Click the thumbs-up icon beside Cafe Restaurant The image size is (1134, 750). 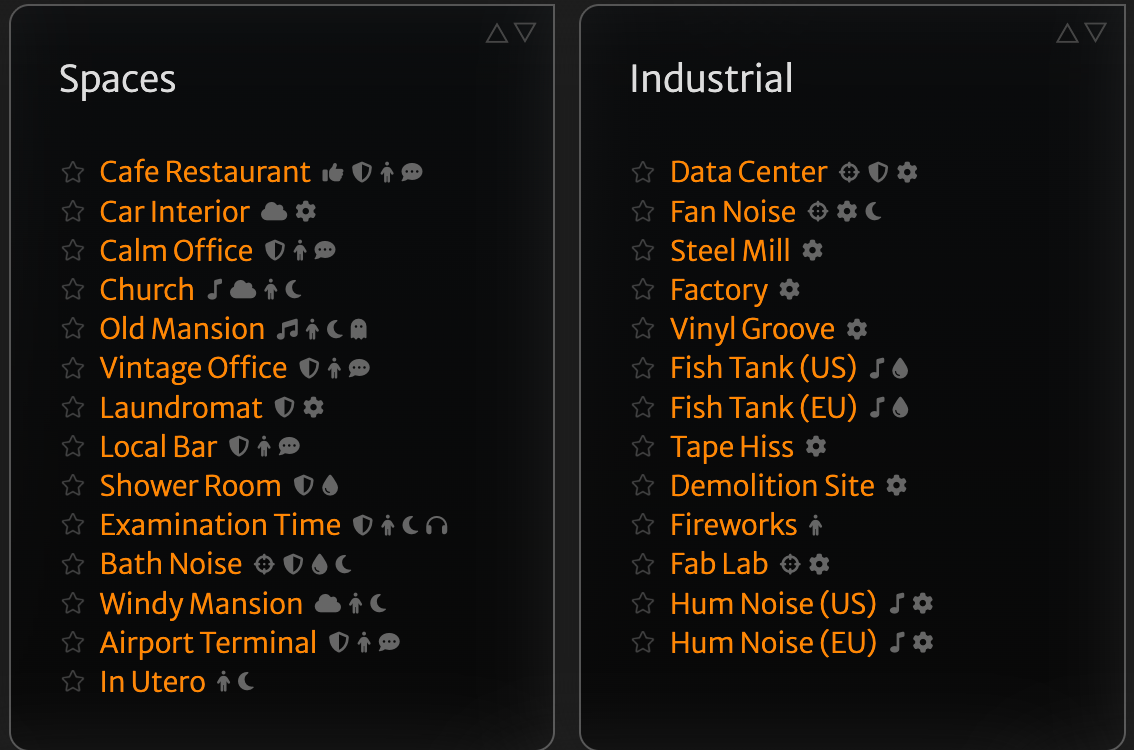[x=332, y=173]
